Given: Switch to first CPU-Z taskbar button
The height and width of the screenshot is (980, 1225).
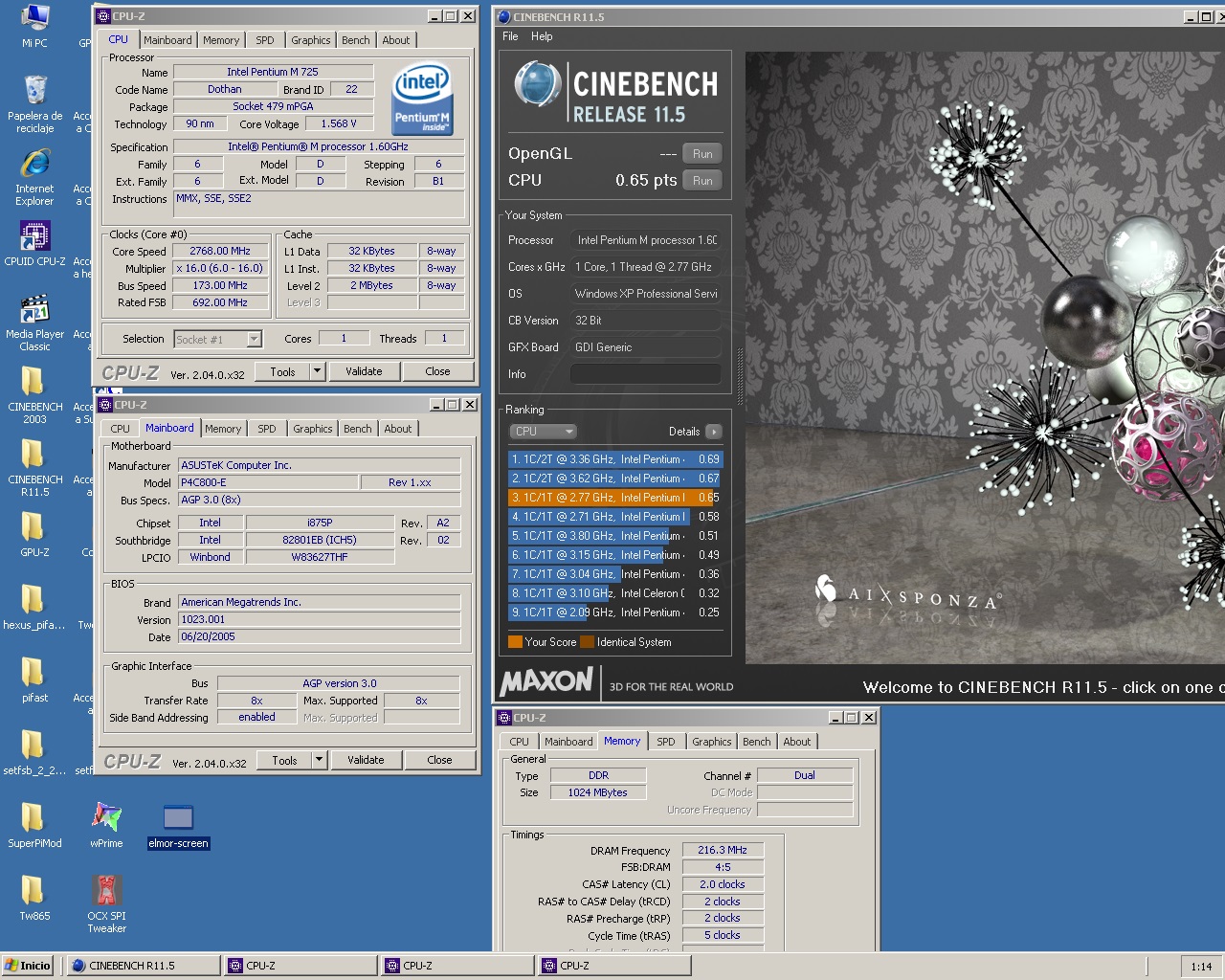Looking at the screenshot, I should click(301, 966).
